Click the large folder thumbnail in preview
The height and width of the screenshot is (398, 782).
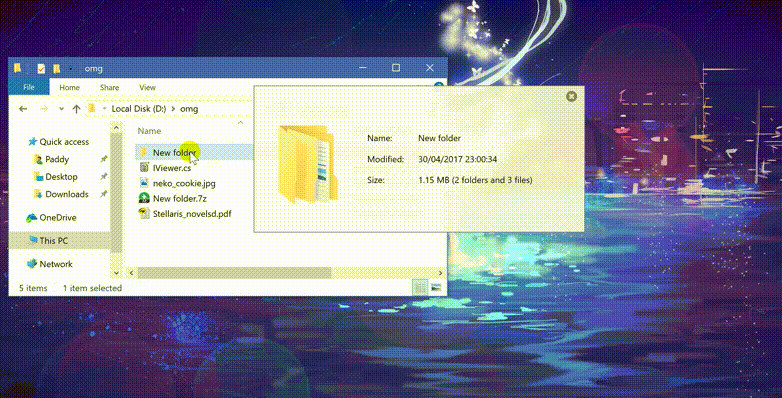coord(308,164)
